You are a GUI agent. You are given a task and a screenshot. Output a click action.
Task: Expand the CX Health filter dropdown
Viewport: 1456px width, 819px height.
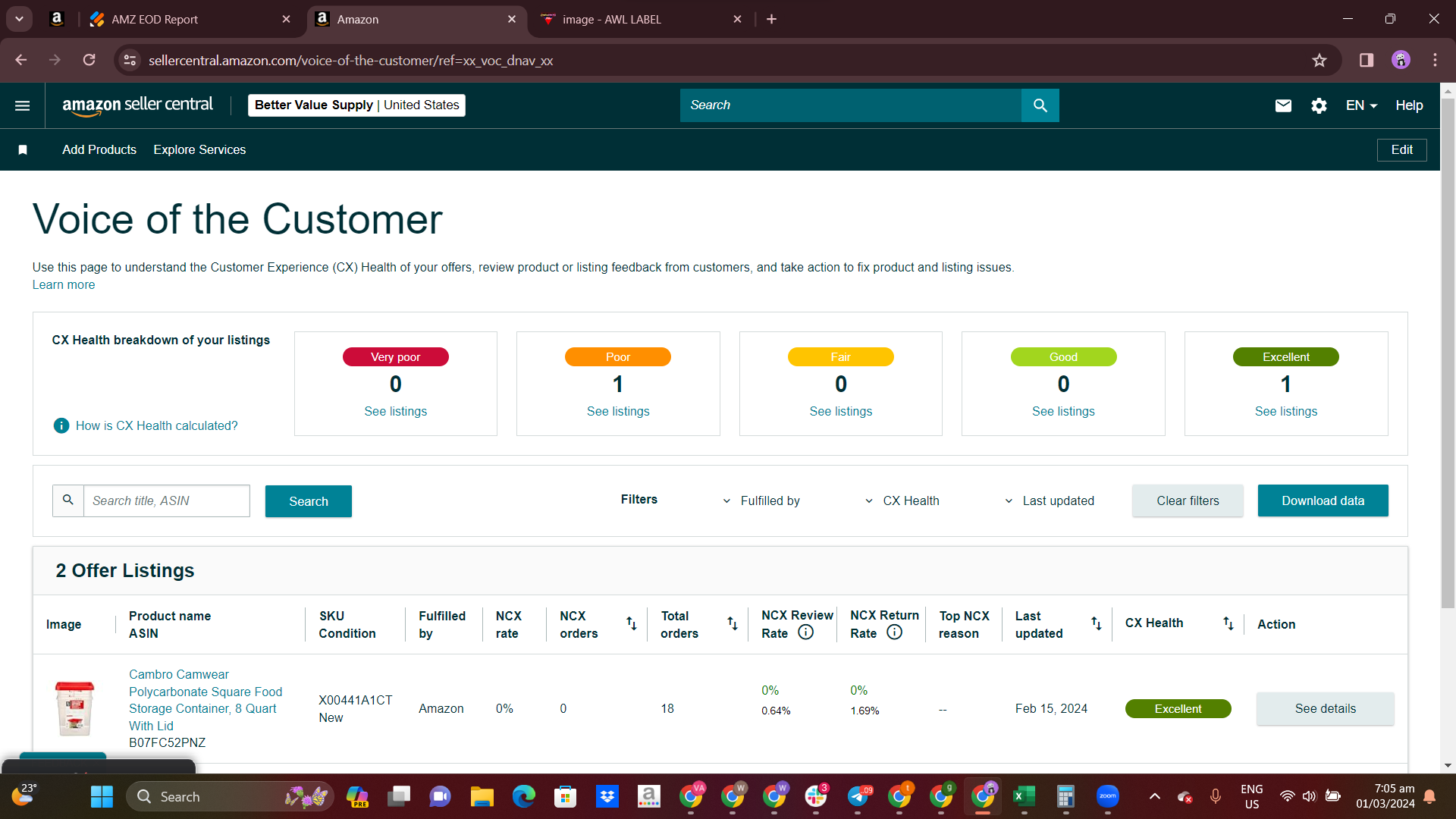(902, 501)
